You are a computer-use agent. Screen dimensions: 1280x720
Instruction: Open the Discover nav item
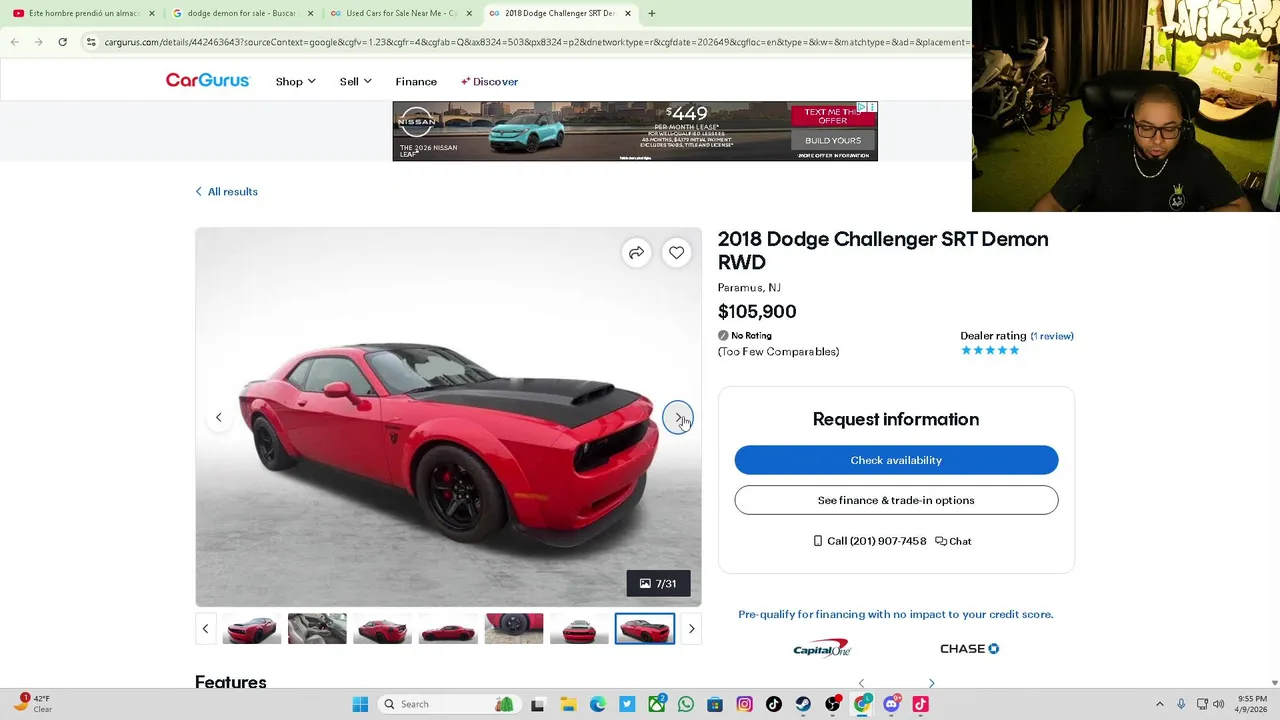[489, 81]
